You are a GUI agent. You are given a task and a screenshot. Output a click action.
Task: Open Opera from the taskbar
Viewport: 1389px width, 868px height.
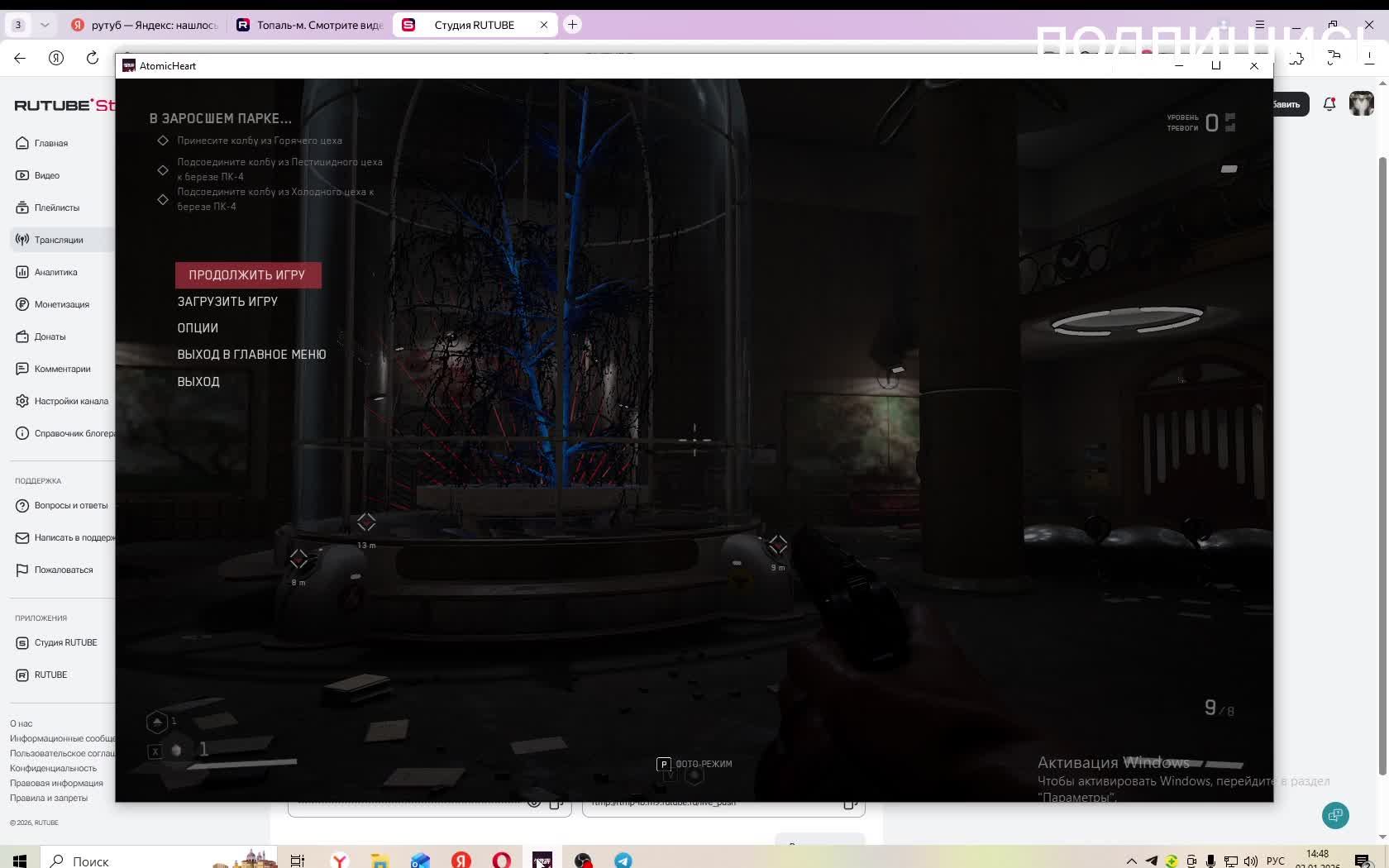coord(502,861)
